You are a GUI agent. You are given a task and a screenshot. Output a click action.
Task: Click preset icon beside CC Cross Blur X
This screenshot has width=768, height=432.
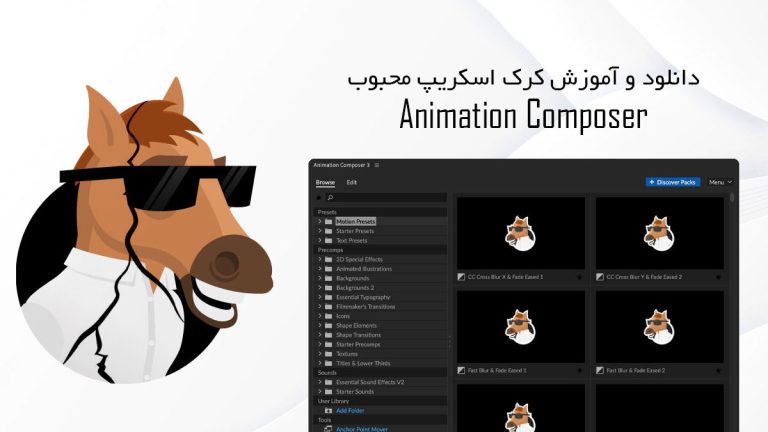461,277
